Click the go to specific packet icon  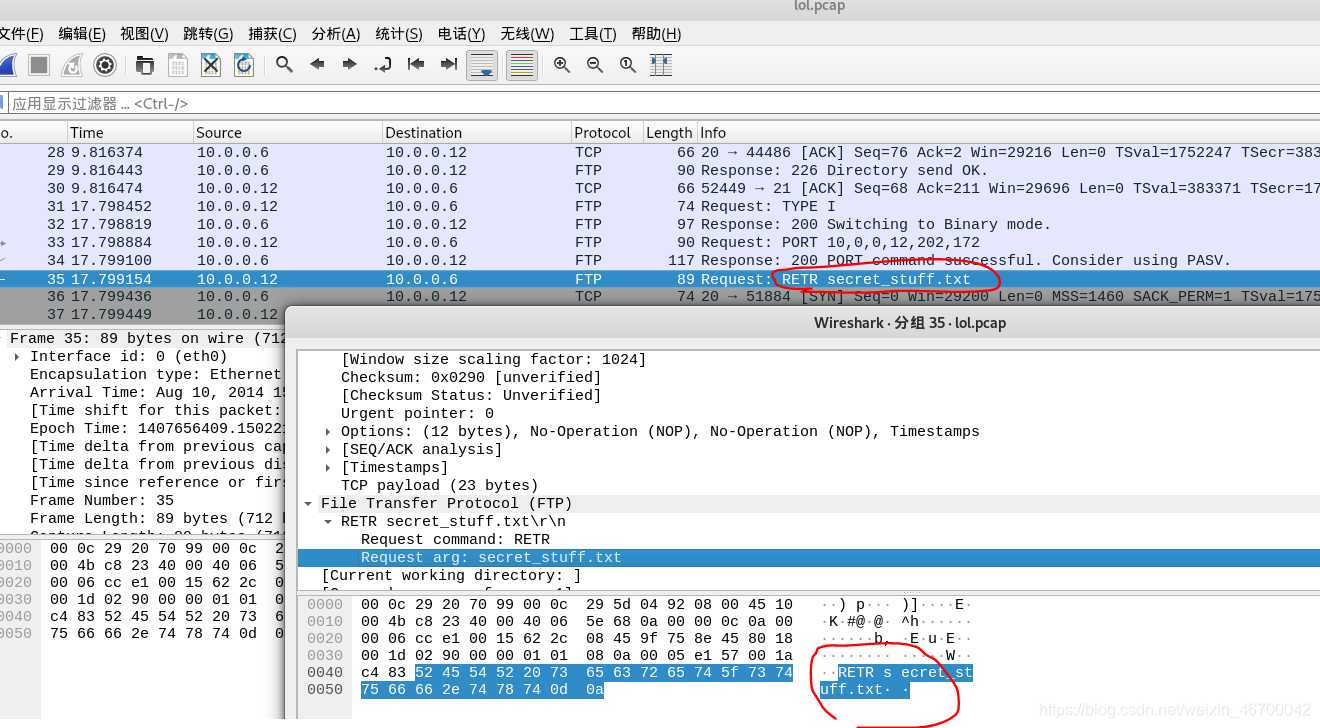[383, 65]
